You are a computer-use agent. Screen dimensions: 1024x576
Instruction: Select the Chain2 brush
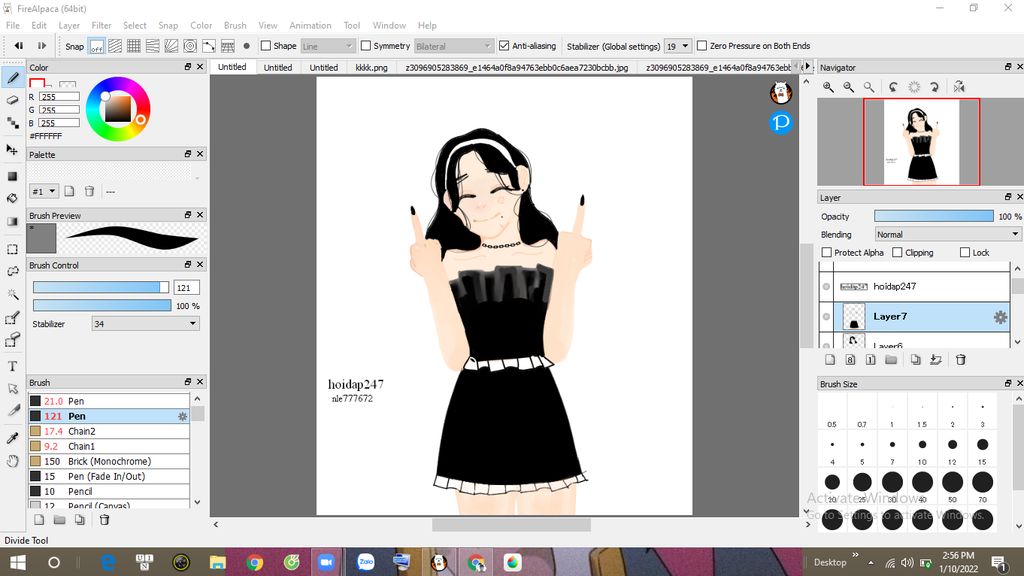coord(109,431)
